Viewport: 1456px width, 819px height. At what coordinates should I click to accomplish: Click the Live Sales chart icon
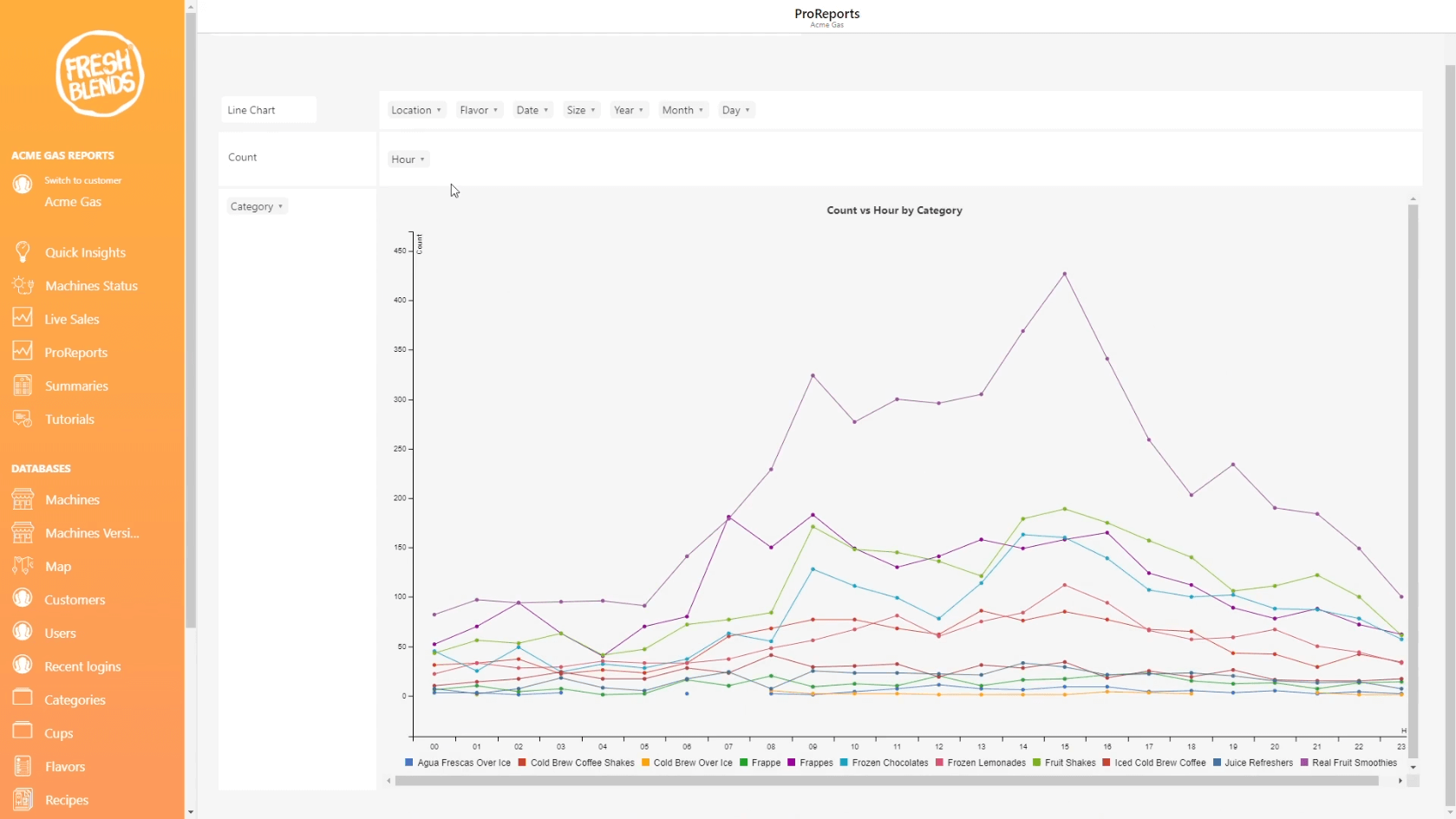click(x=23, y=318)
